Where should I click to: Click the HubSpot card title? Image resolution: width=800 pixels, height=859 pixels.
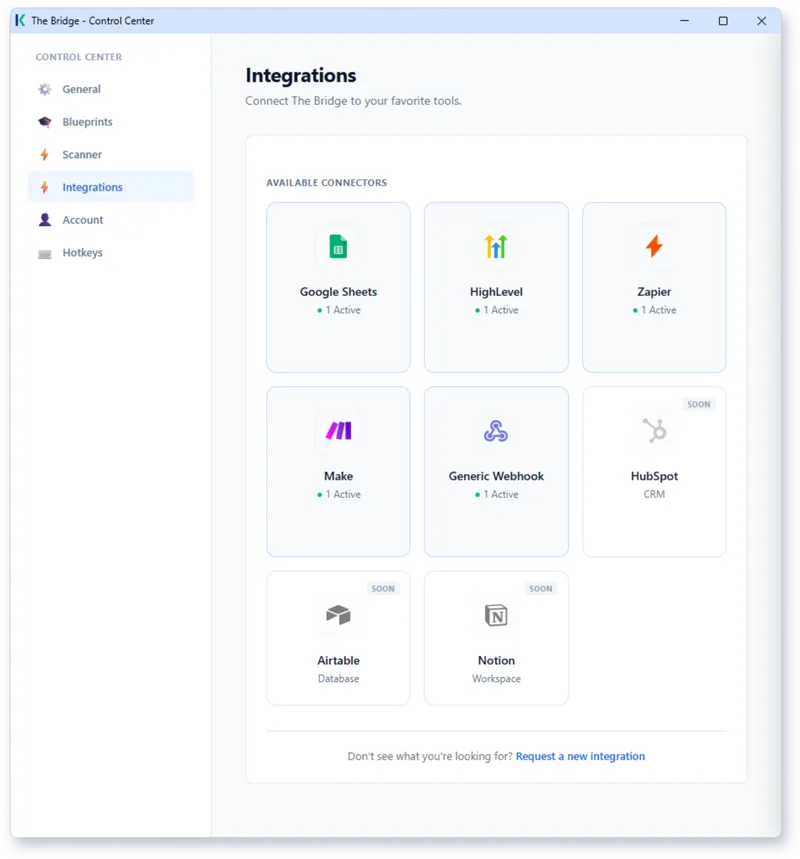tap(654, 476)
